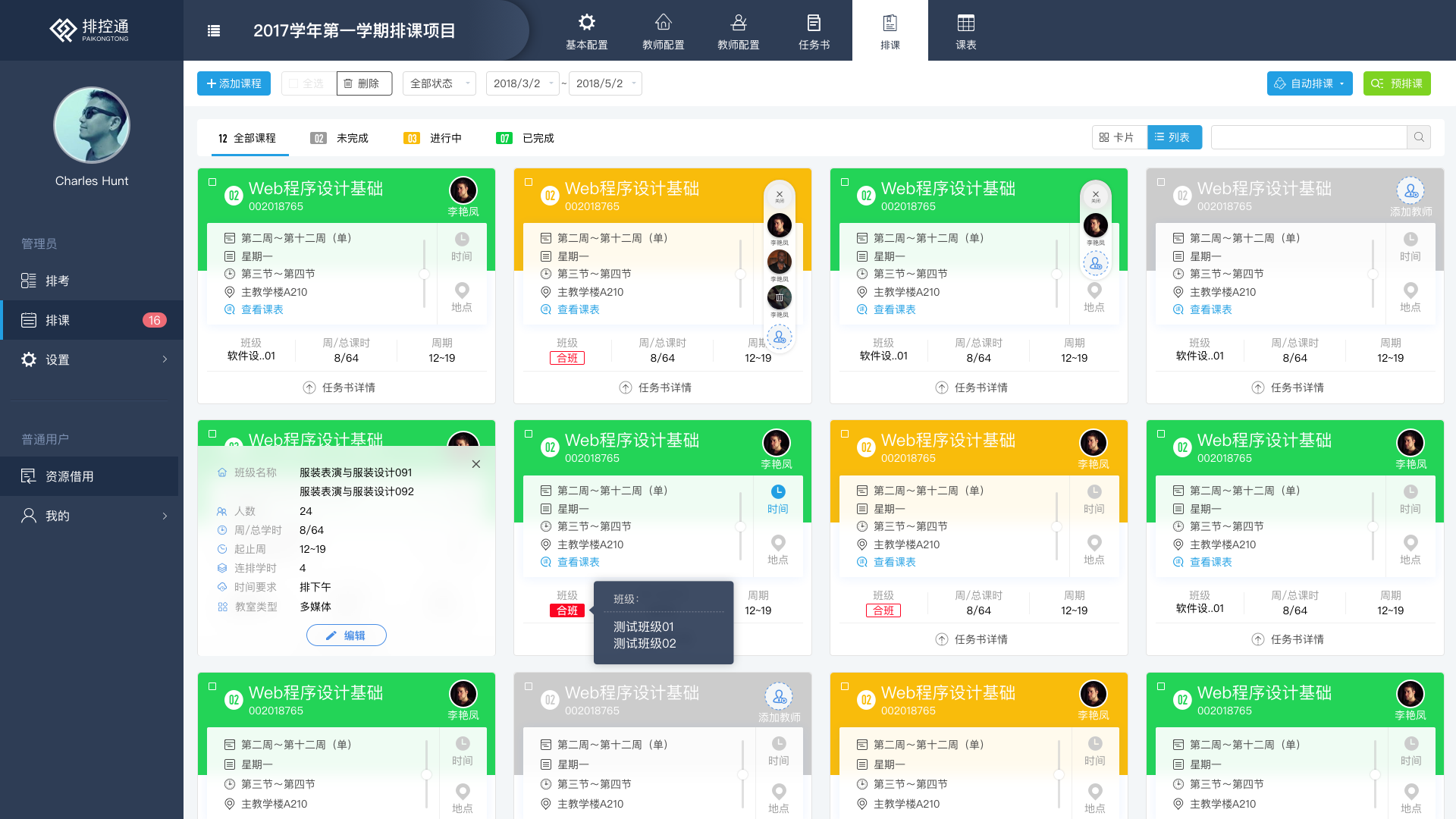Viewport: 1456px width, 819px height.
Task: Click the hamburger menu icon beside project title
Action: click(214, 30)
